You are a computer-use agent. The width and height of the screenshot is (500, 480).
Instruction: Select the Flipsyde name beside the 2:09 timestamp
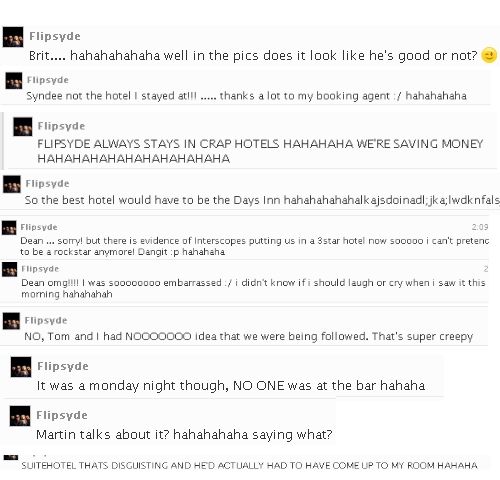click(39, 227)
